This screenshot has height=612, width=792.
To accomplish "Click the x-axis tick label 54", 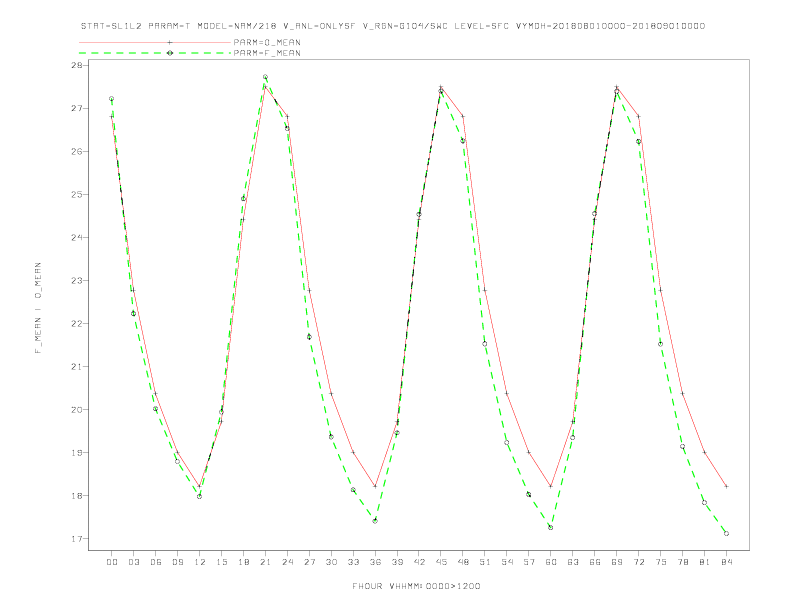I will tap(507, 562).
